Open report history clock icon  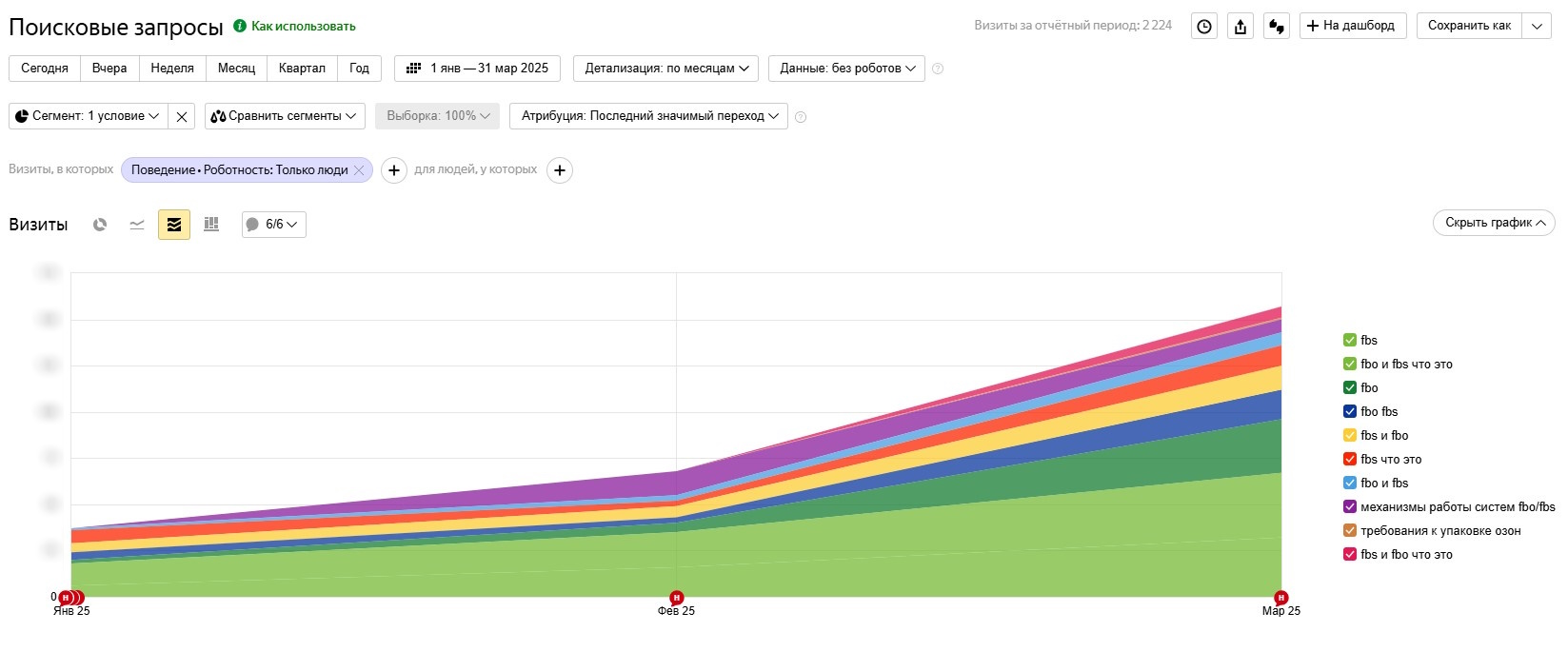(x=1204, y=27)
